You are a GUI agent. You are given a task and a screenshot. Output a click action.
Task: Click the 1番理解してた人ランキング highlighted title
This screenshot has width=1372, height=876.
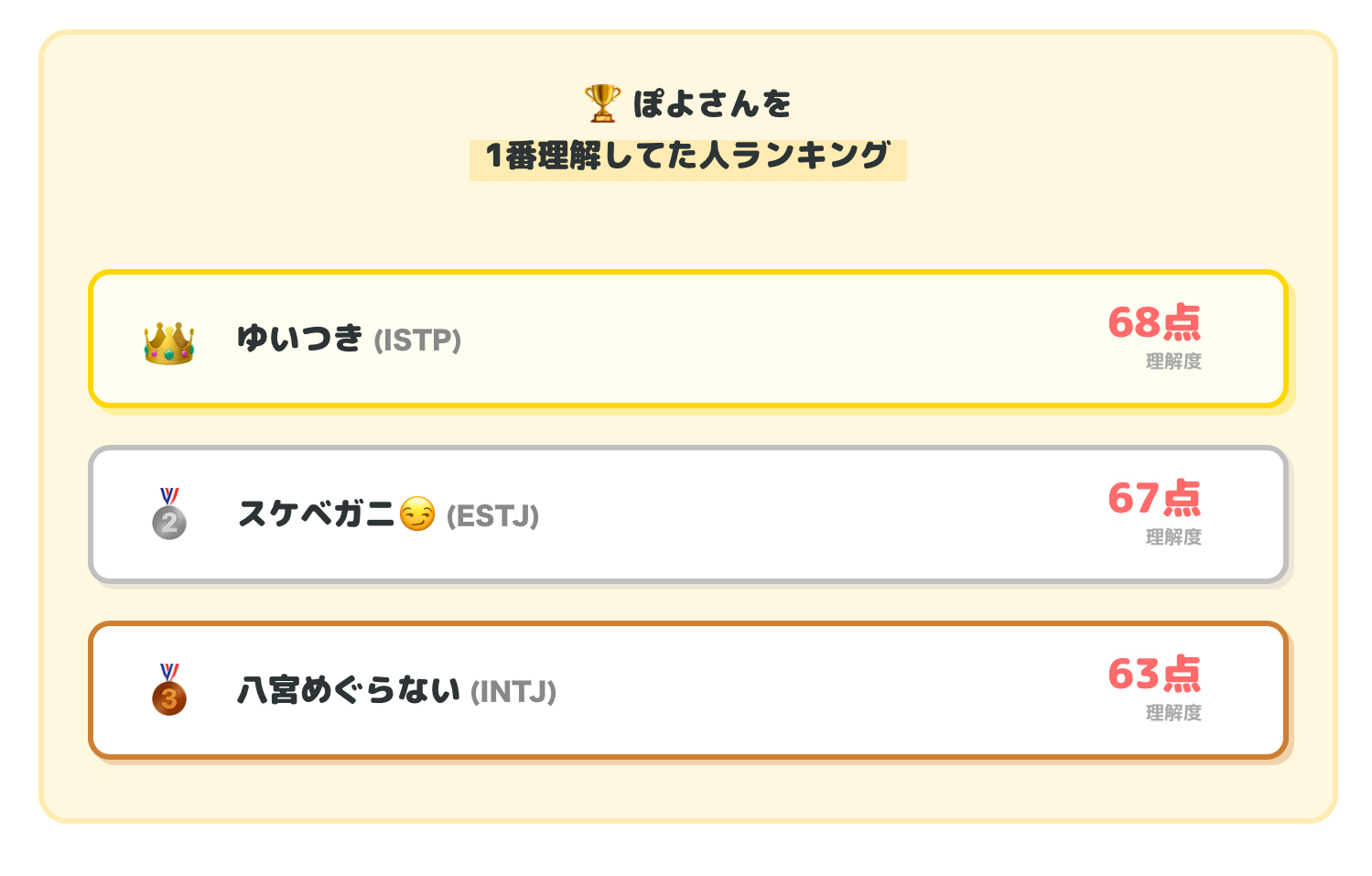[687, 157]
